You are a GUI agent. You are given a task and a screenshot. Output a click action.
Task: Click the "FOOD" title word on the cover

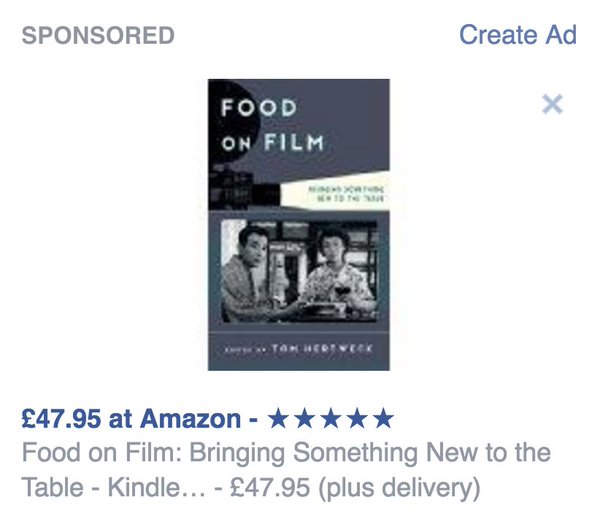pos(259,108)
